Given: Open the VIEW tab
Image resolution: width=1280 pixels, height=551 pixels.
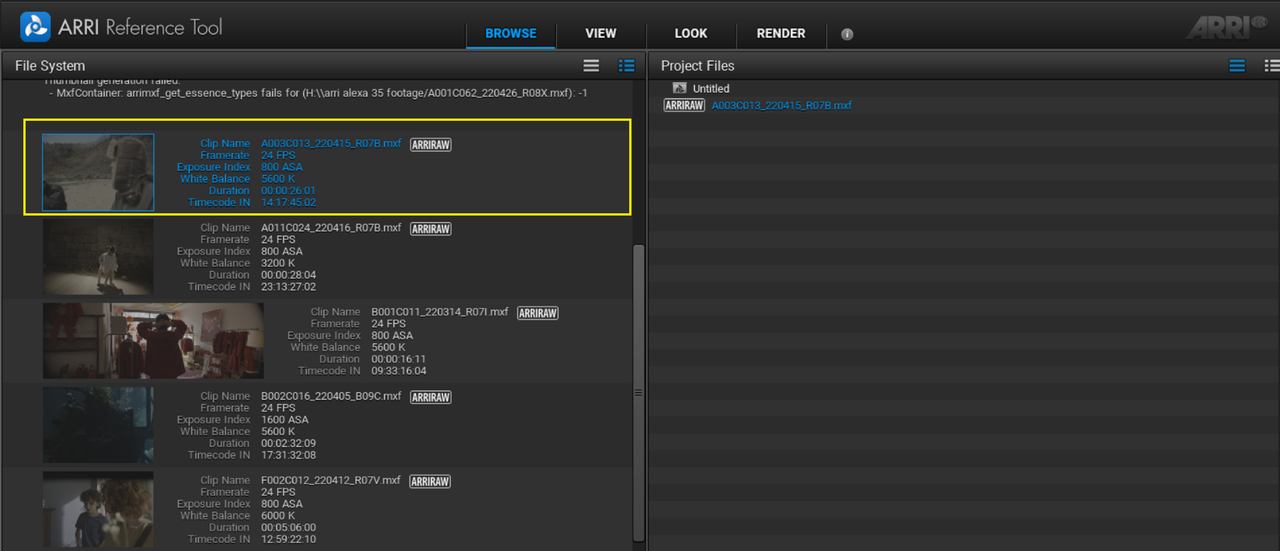Looking at the screenshot, I should click(601, 33).
